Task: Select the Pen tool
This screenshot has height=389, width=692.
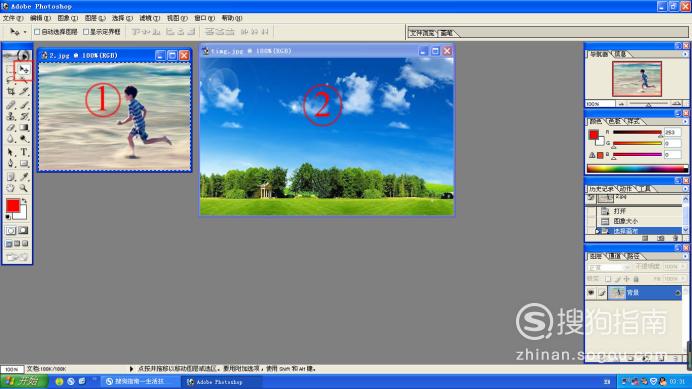Action: tap(11, 164)
